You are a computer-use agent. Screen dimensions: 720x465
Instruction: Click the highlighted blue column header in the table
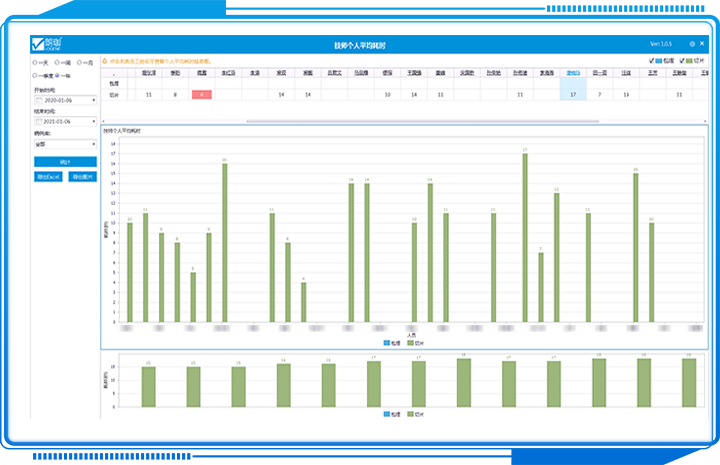pyautogui.click(x=573, y=73)
